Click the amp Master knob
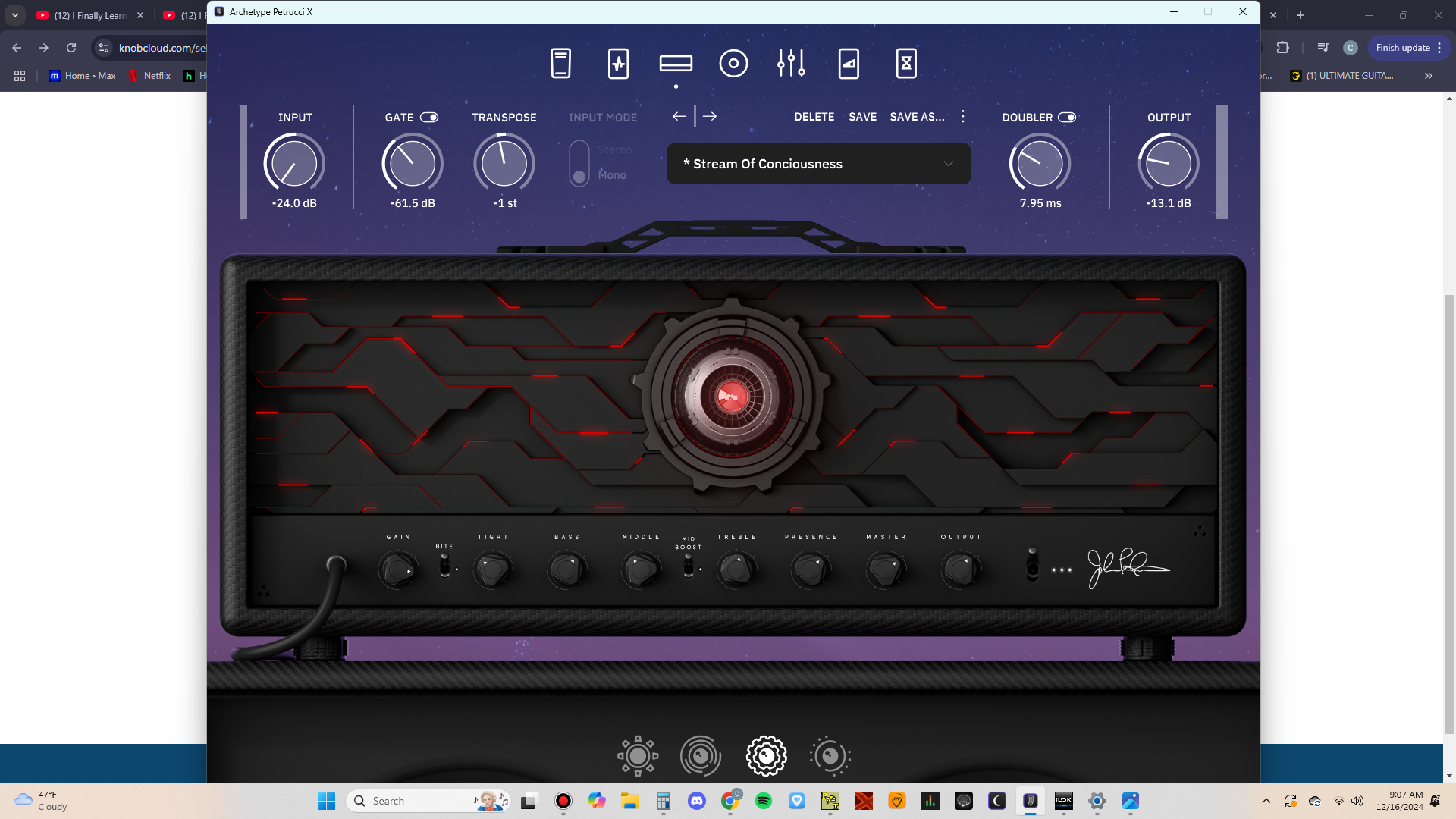This screenshot has width=1456, height=819. (x=886, y=570)
